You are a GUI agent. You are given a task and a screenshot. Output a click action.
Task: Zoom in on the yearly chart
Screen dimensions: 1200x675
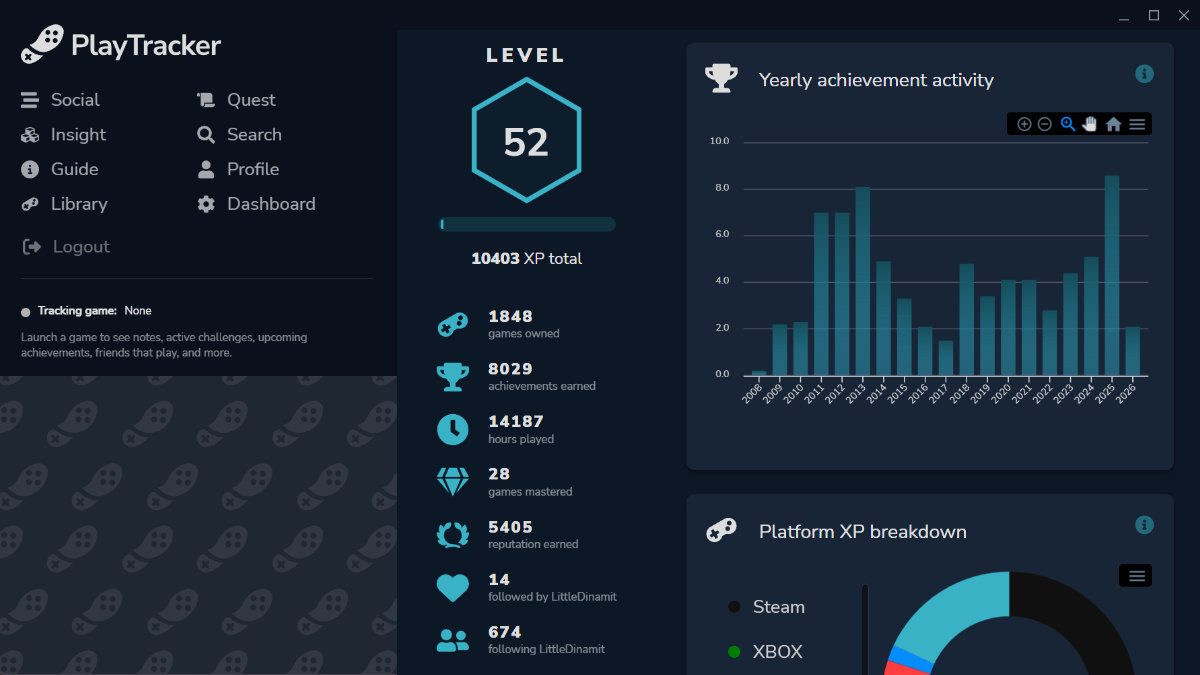[1024, 124]
